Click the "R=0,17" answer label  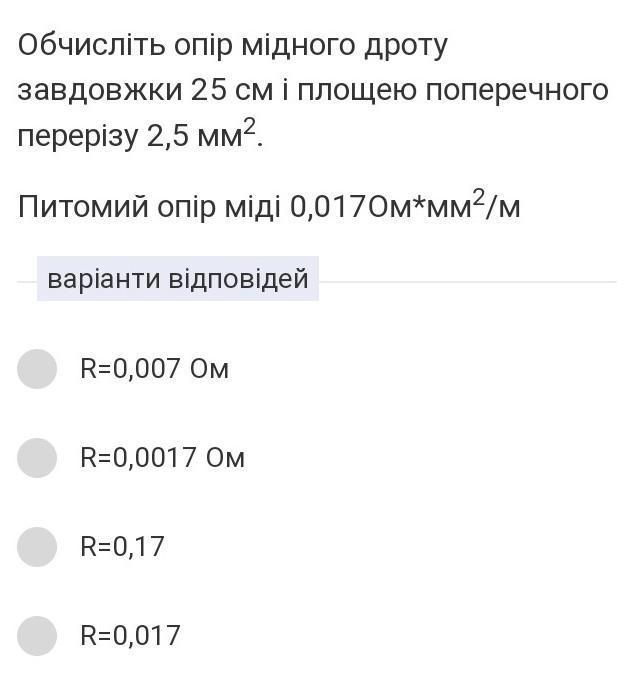click(x=122, y=547)
